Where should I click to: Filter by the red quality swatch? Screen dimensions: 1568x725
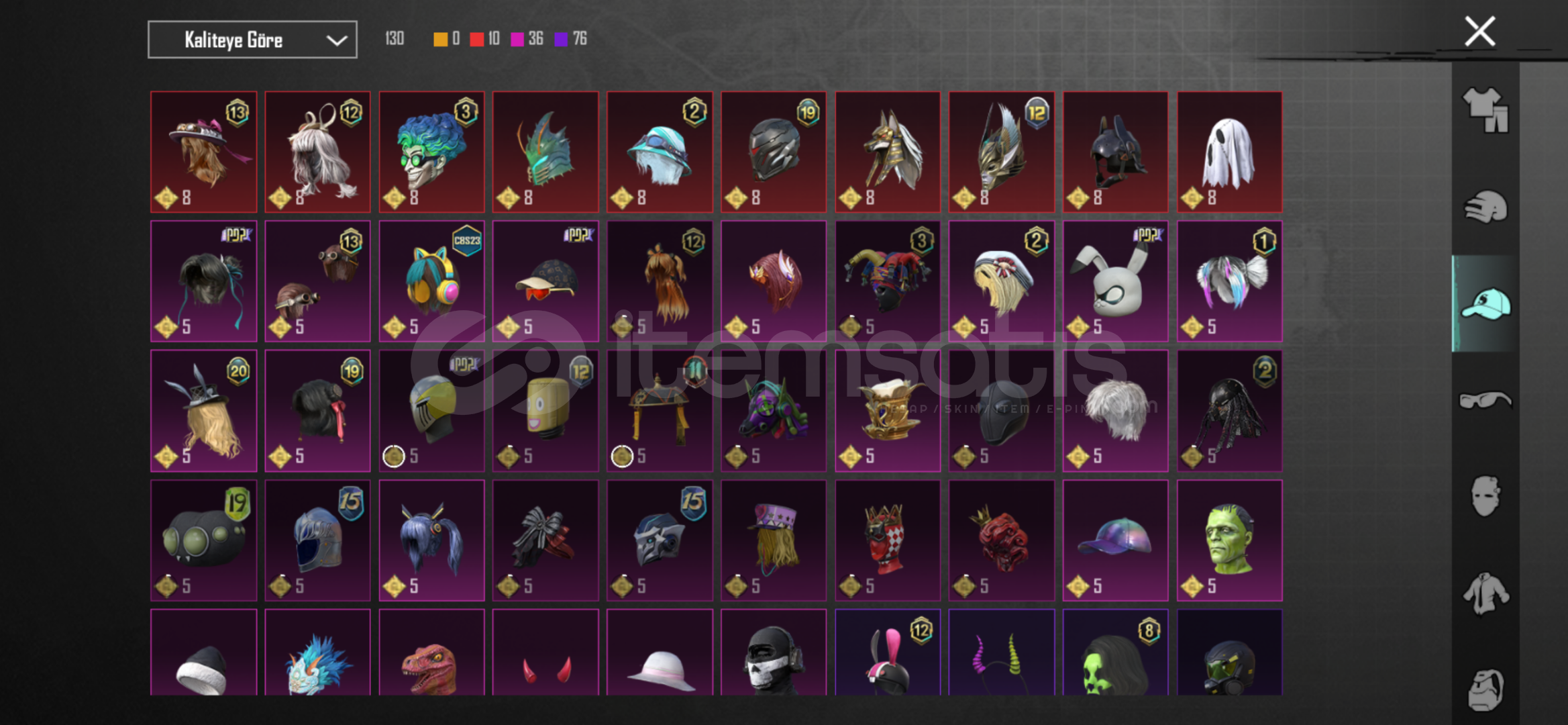476,40
